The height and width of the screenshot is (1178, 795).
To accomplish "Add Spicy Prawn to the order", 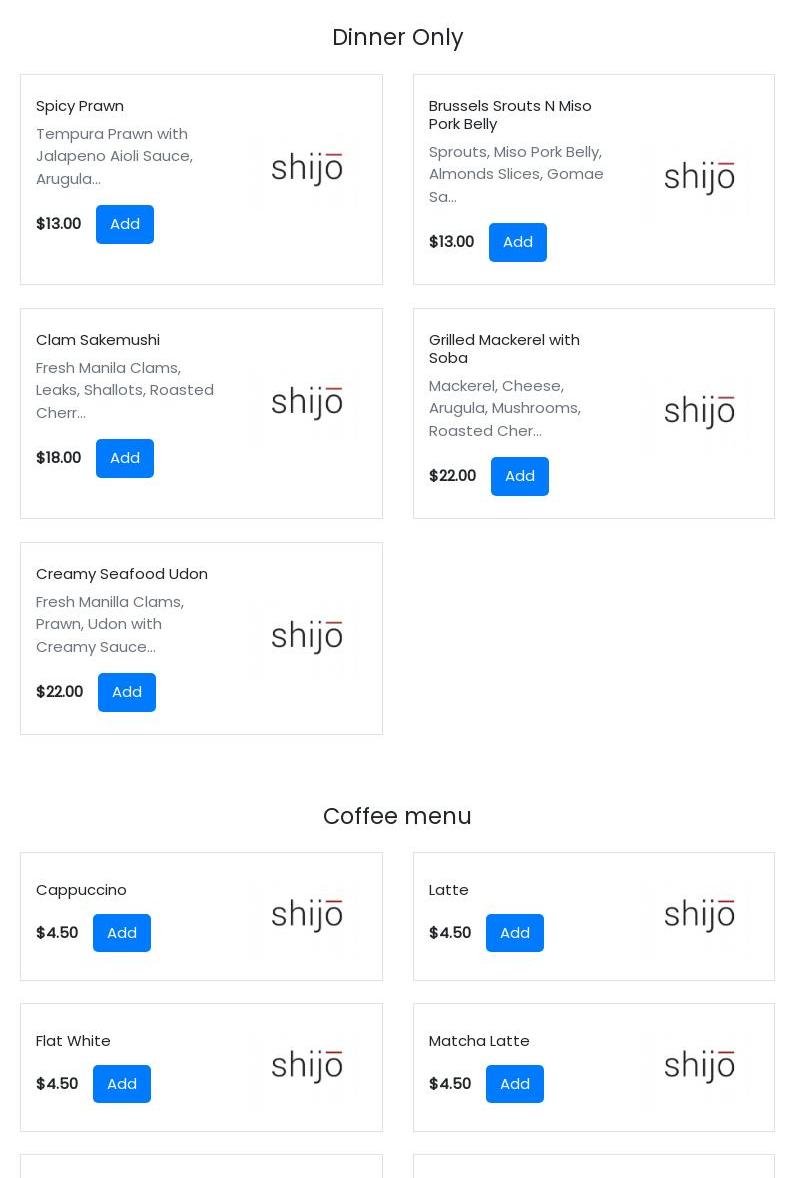I will coord(125,224).
